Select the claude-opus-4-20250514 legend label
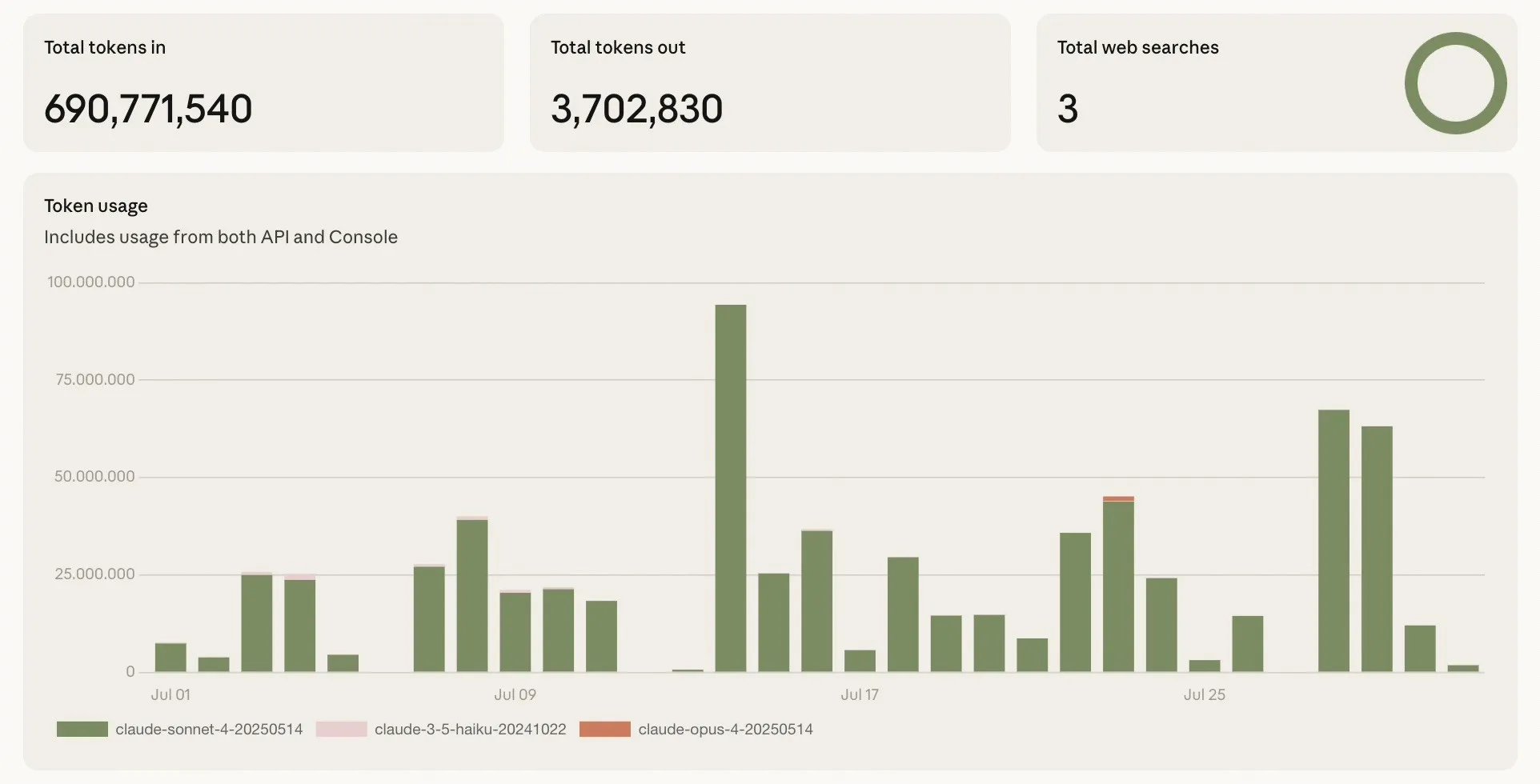 point(725,729)
